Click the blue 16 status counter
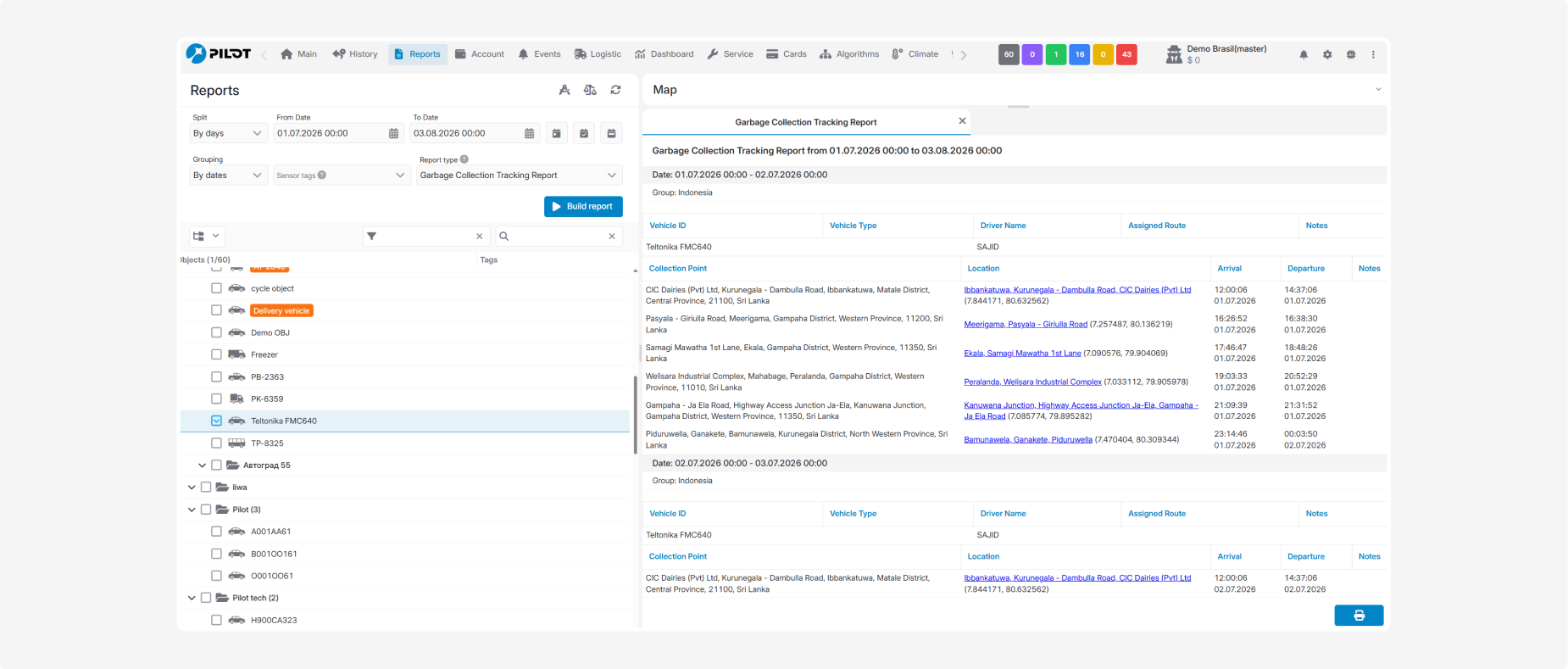This screenshot has height=669, width=1568. coord(1080,54)
